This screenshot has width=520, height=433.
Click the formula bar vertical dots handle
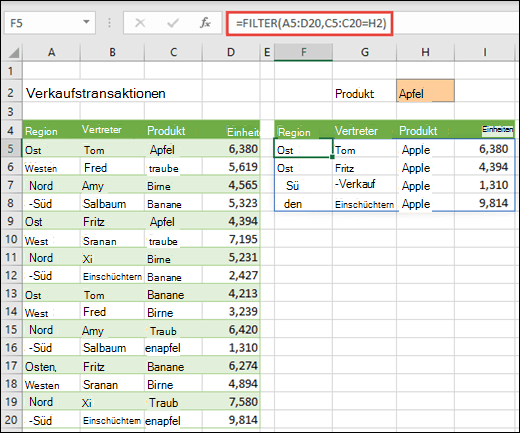point(109,23)
